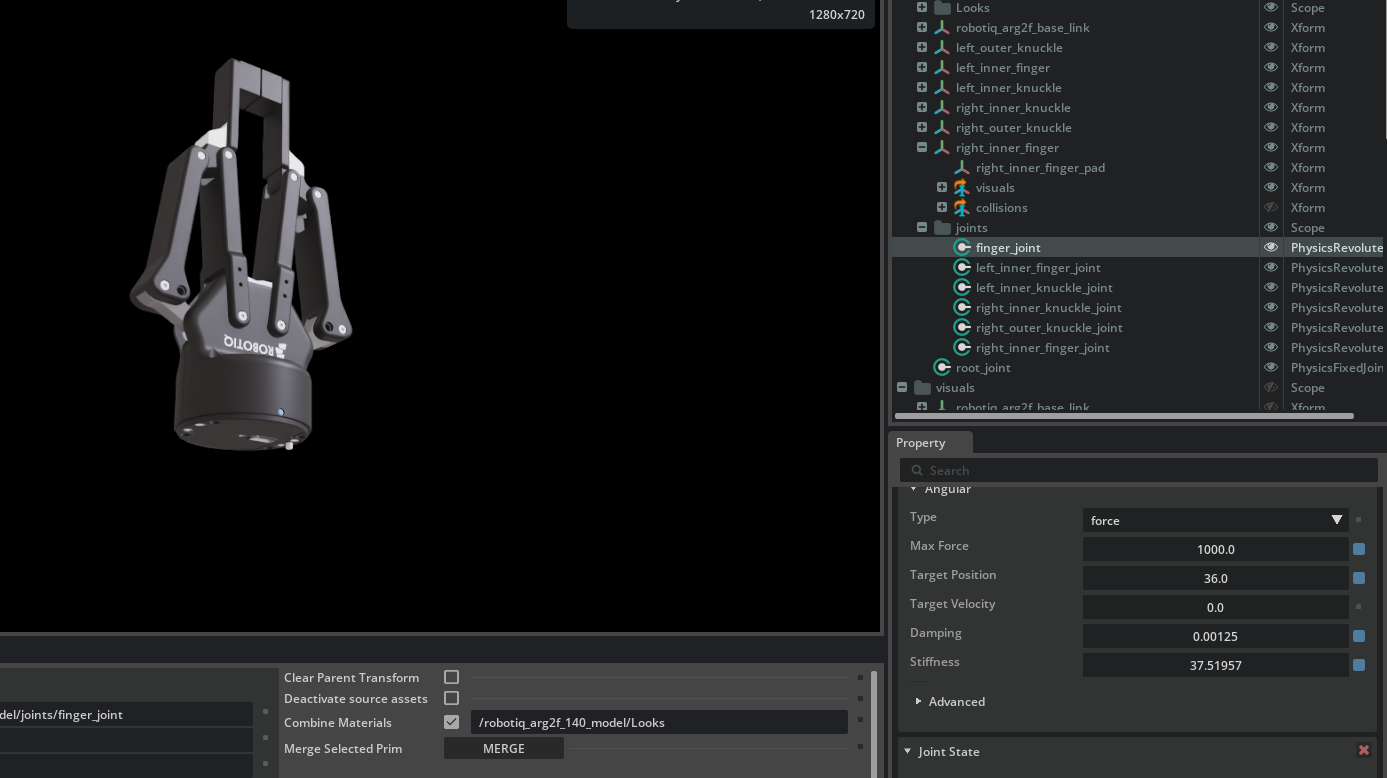
Task: Click the root_joint fixed joint icon
Action: (942, 367)
